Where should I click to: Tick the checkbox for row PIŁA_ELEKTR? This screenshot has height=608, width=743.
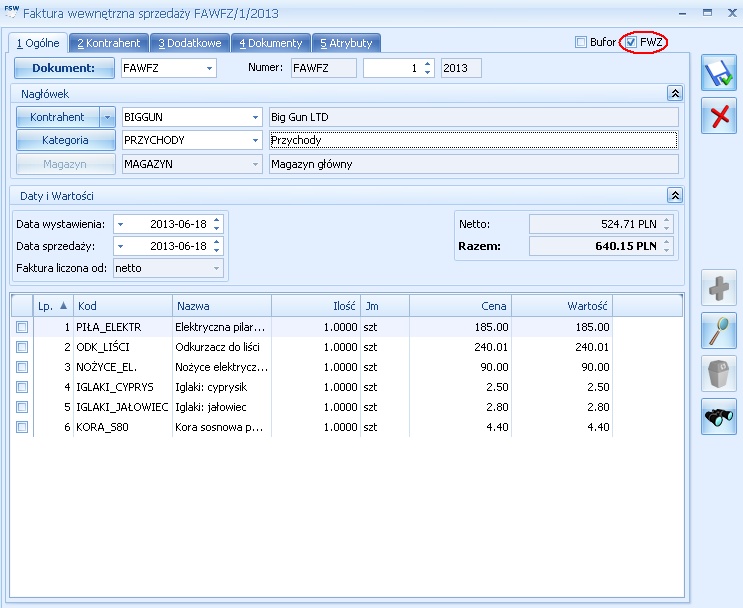coord(22,327)
